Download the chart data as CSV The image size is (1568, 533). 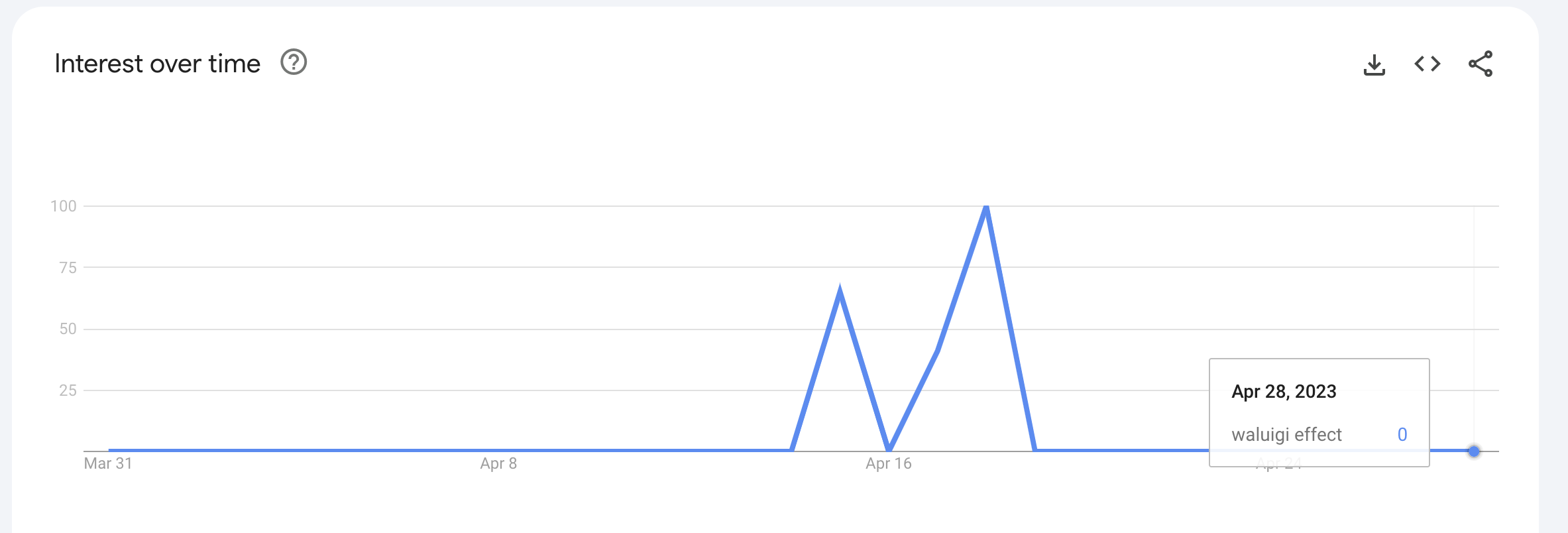[x=1374, y=64]
